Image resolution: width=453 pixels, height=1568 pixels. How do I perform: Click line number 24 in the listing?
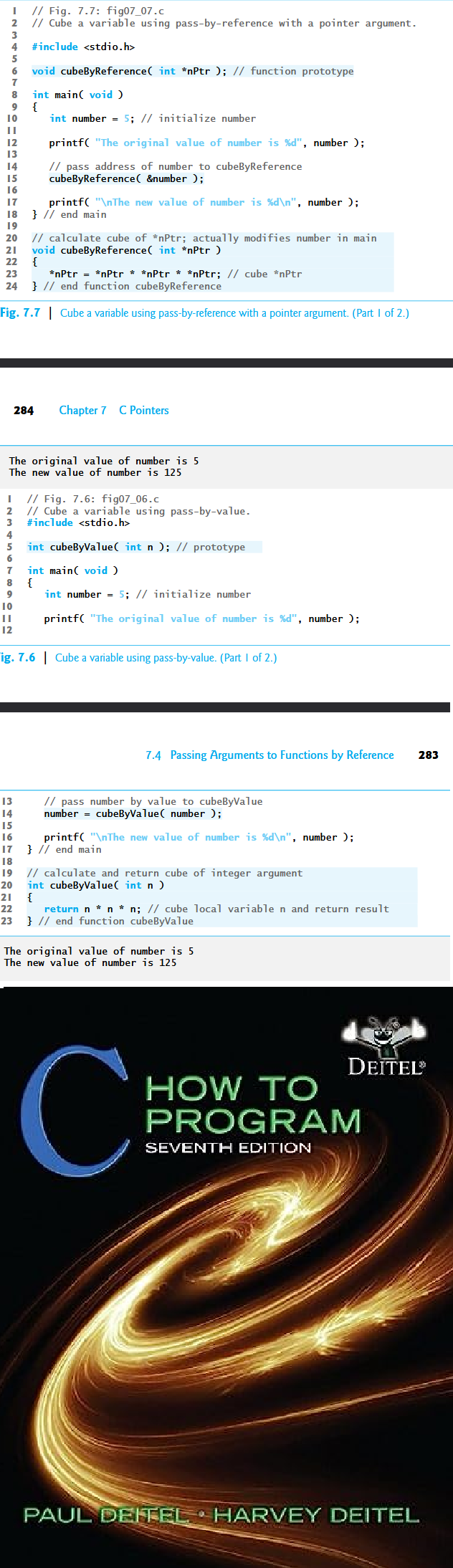tap(11, 286)
